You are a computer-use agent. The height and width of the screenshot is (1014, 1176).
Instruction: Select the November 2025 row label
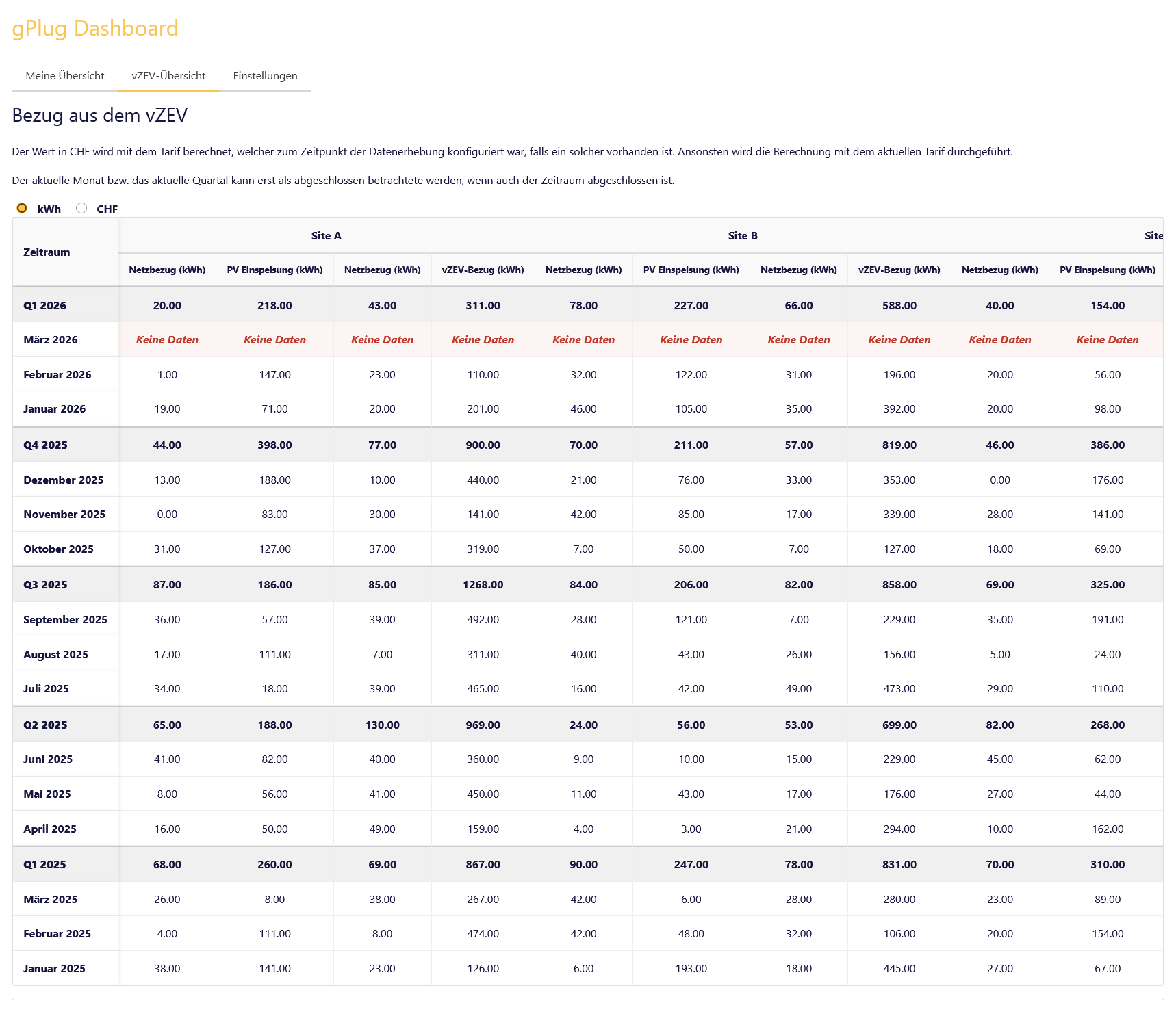pos(64,515)
